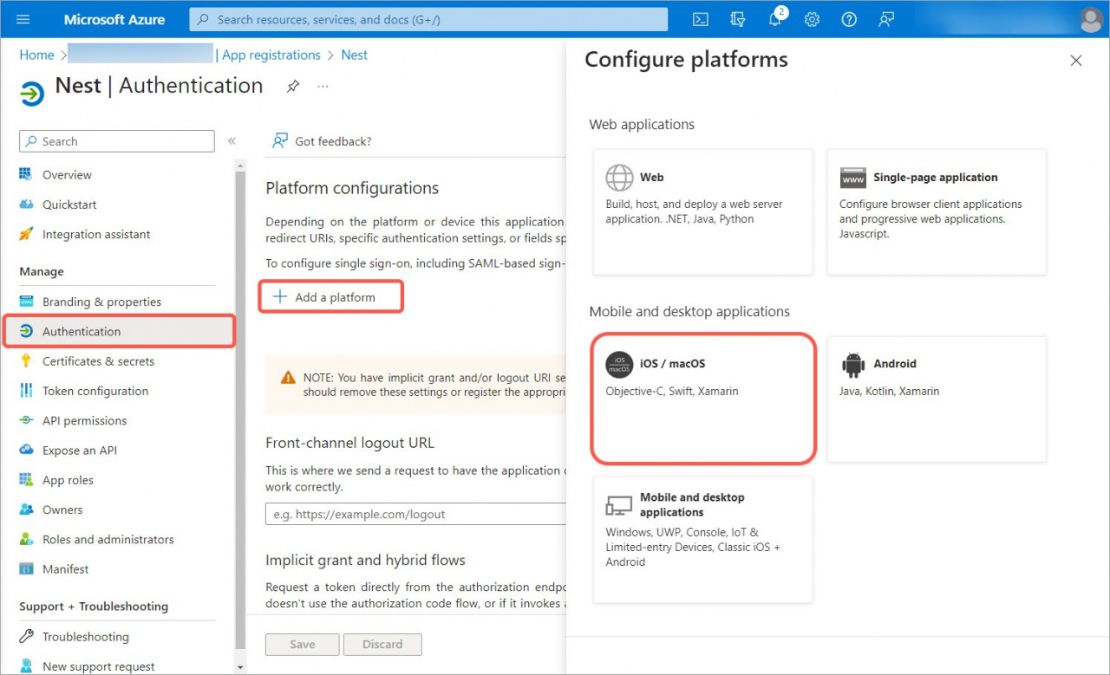Go to Home in the breadcrumb
The width and height of the screenshot is (1110, 675).
(x=37, y=55)
